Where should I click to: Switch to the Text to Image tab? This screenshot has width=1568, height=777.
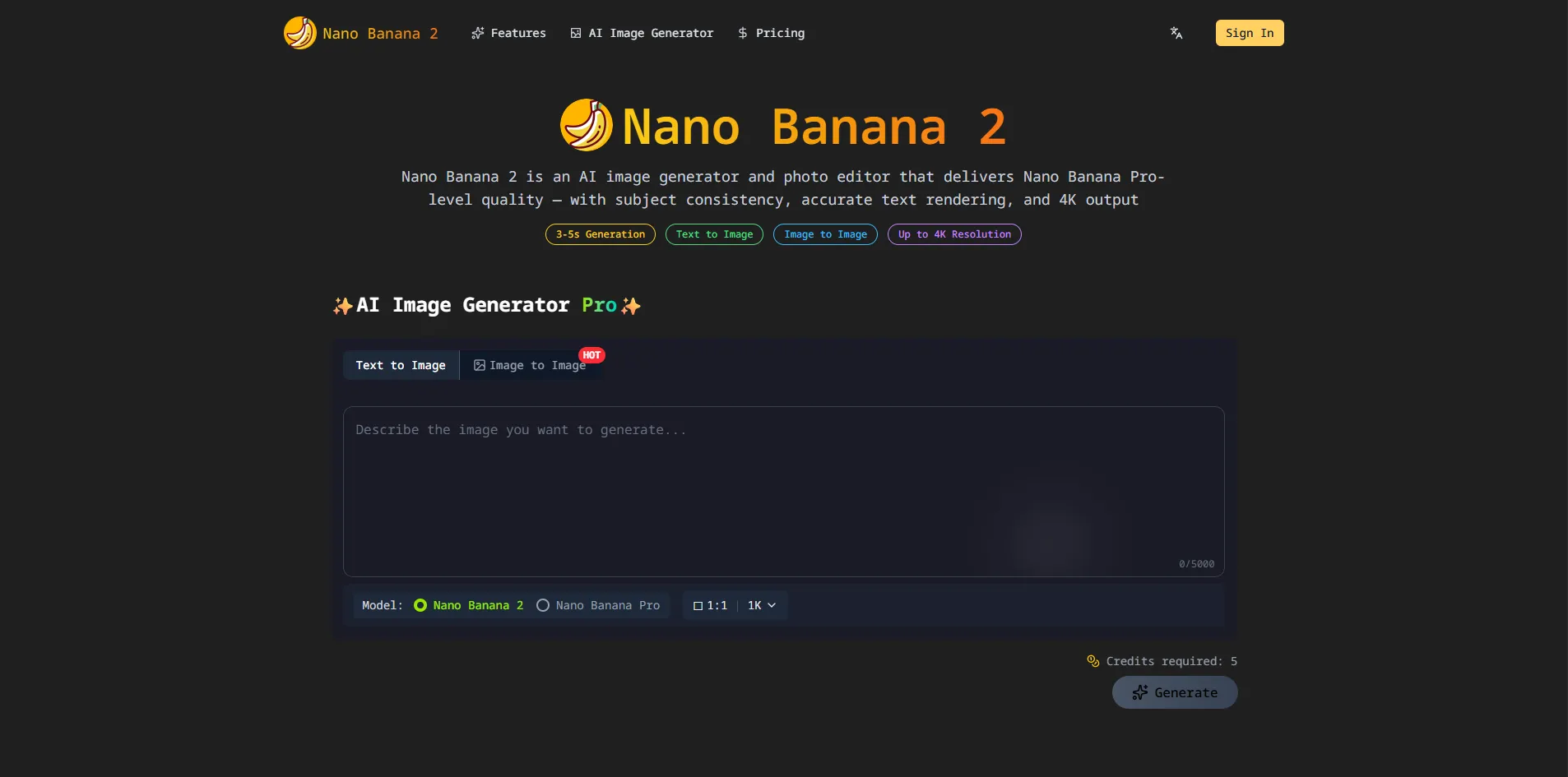(401, 365)
